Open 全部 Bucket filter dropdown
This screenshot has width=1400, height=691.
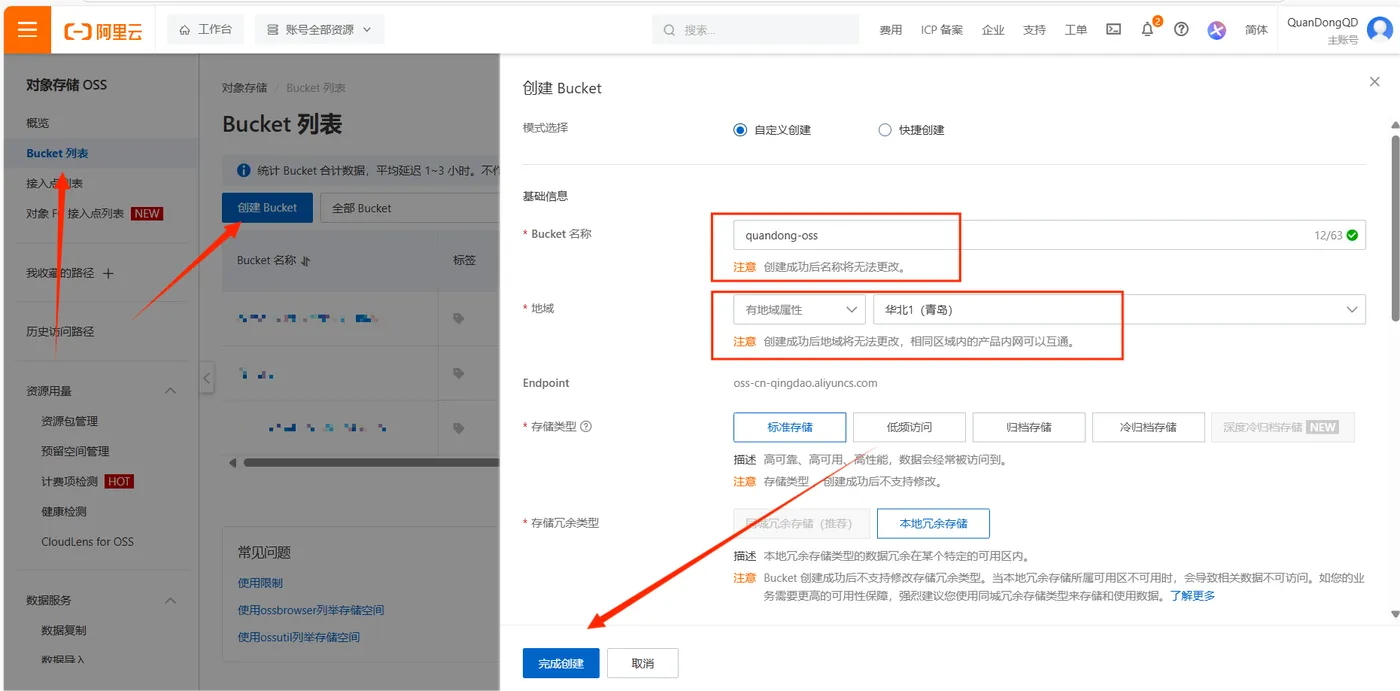pyautogui.click(x=410, y=208)
